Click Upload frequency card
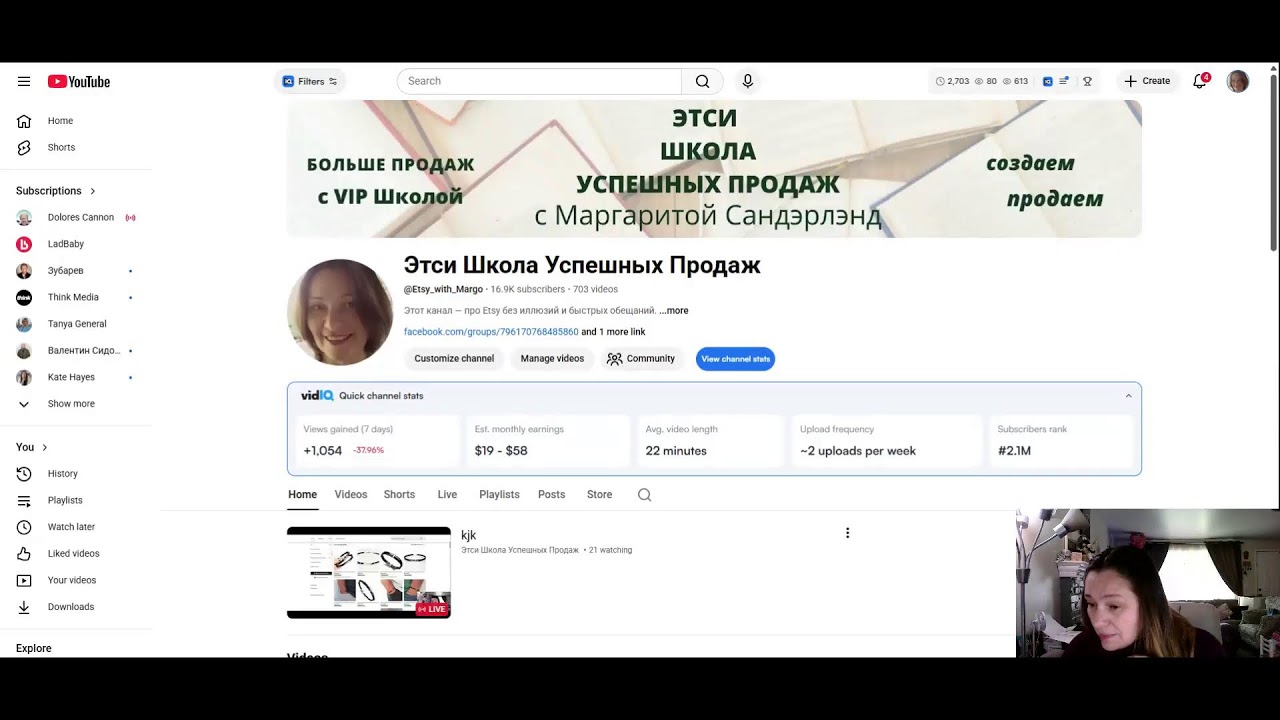The height and width of the screenshot is (720, 1280). tap(886, 441)
